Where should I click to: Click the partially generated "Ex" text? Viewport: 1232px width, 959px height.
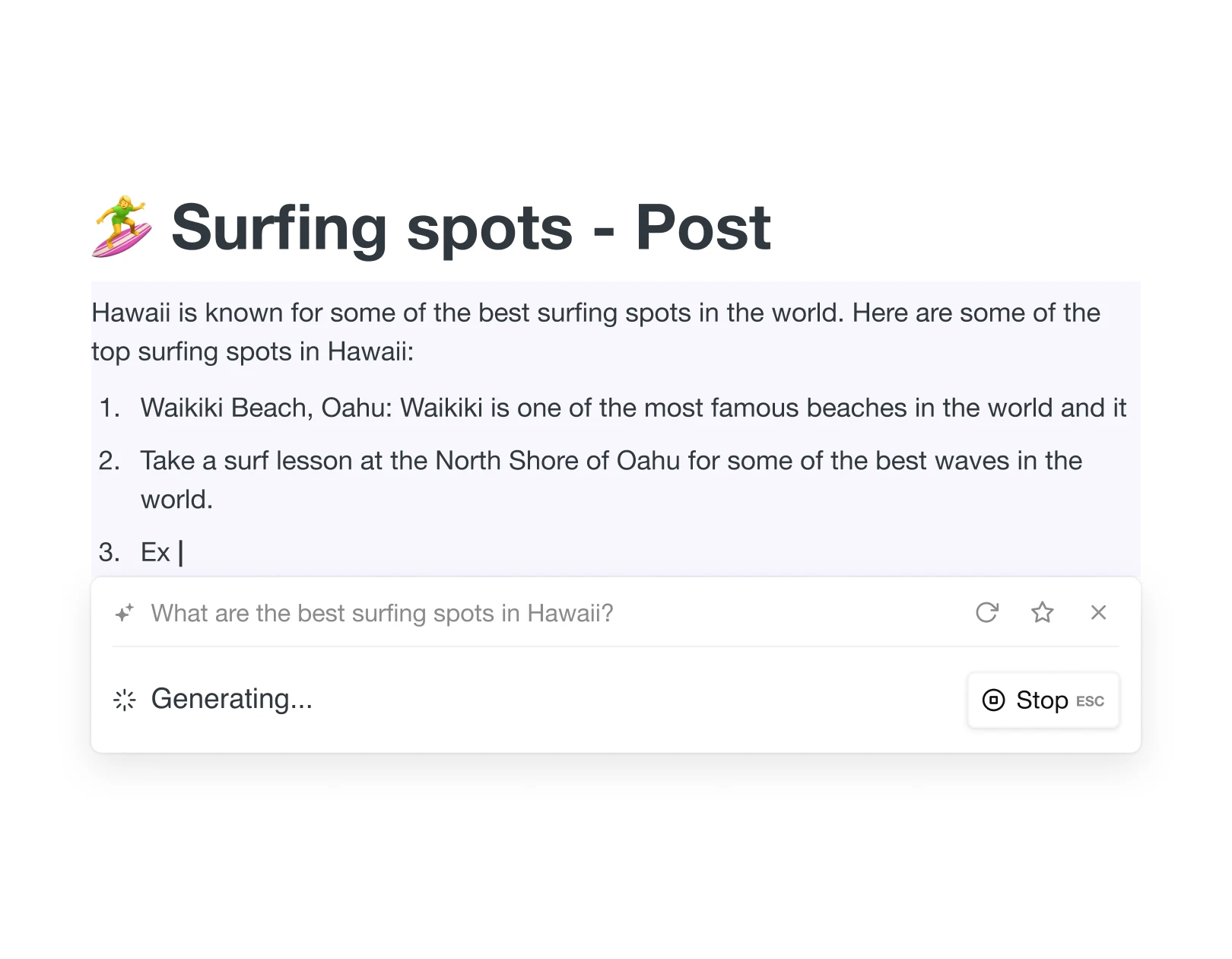155,552
